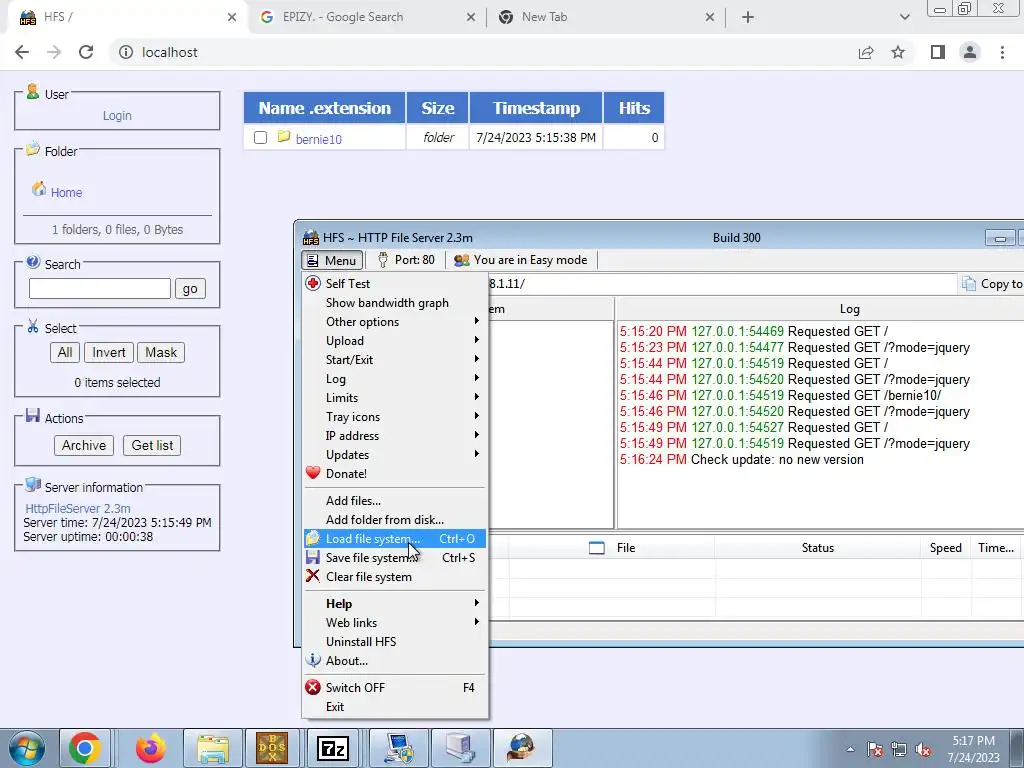Screen dimensions: 1024x768
Task: Click the muted volume tray icon
Action: [x=923, y=750]
